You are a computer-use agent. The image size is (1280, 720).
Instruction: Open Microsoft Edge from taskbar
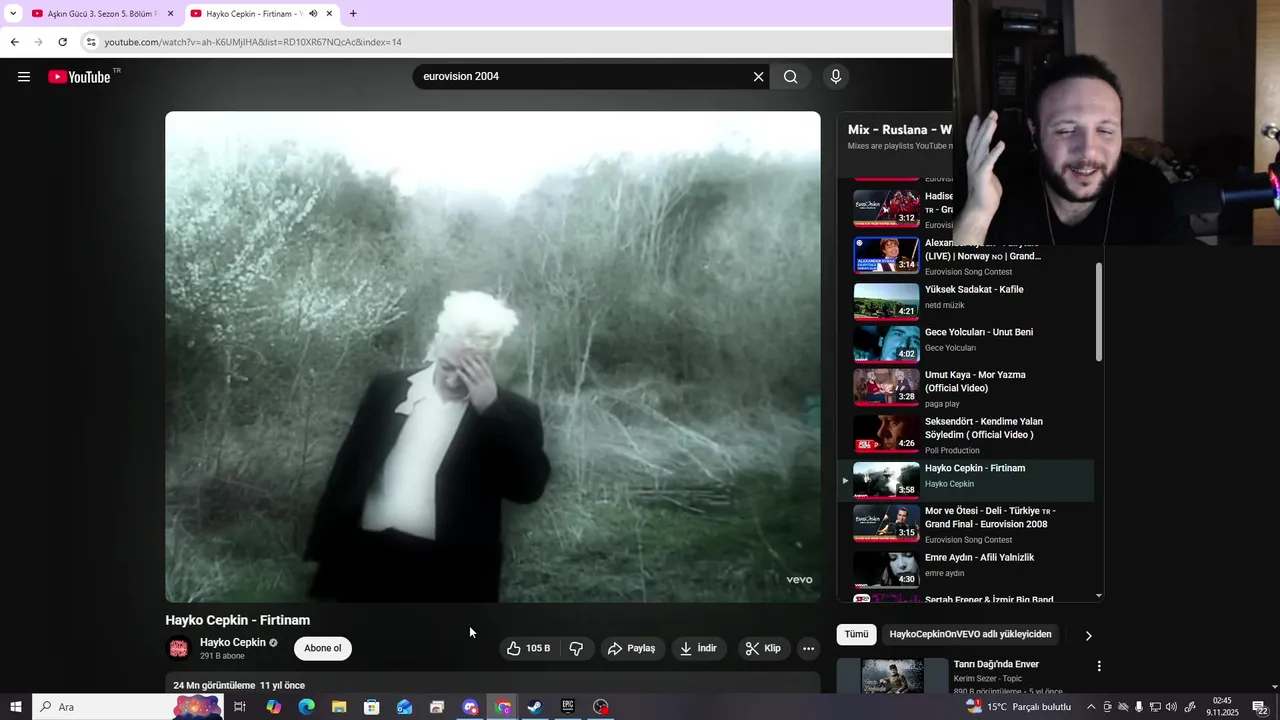coord(306,707)
